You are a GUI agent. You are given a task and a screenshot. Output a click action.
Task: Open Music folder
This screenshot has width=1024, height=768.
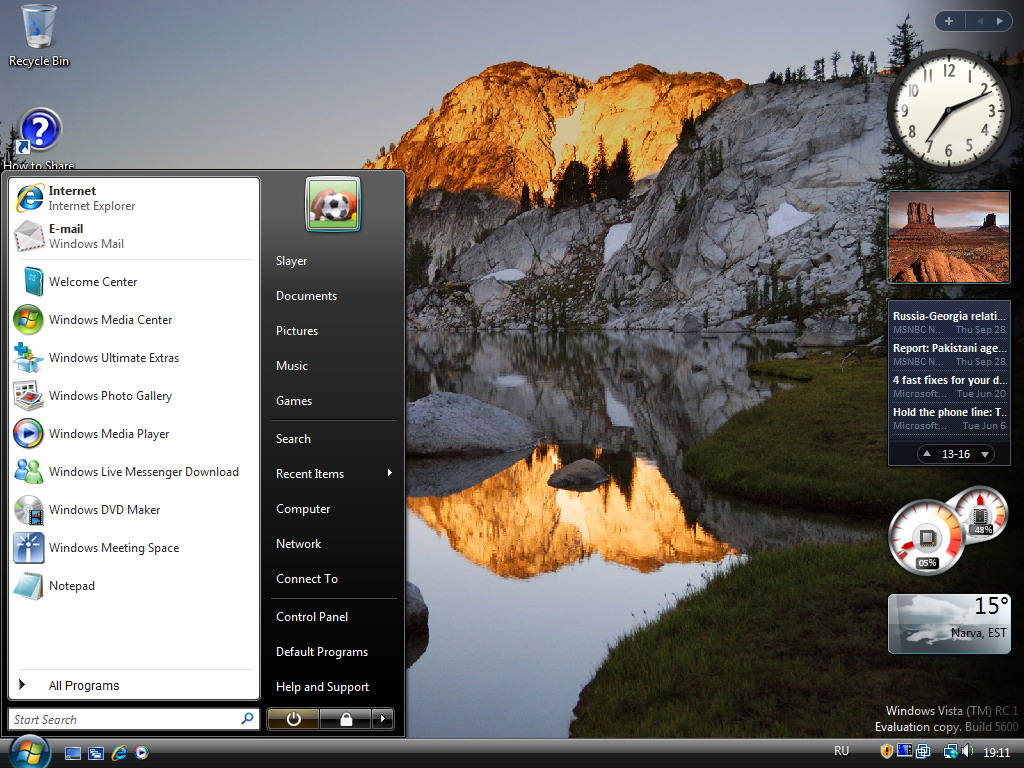click(334, 366)
